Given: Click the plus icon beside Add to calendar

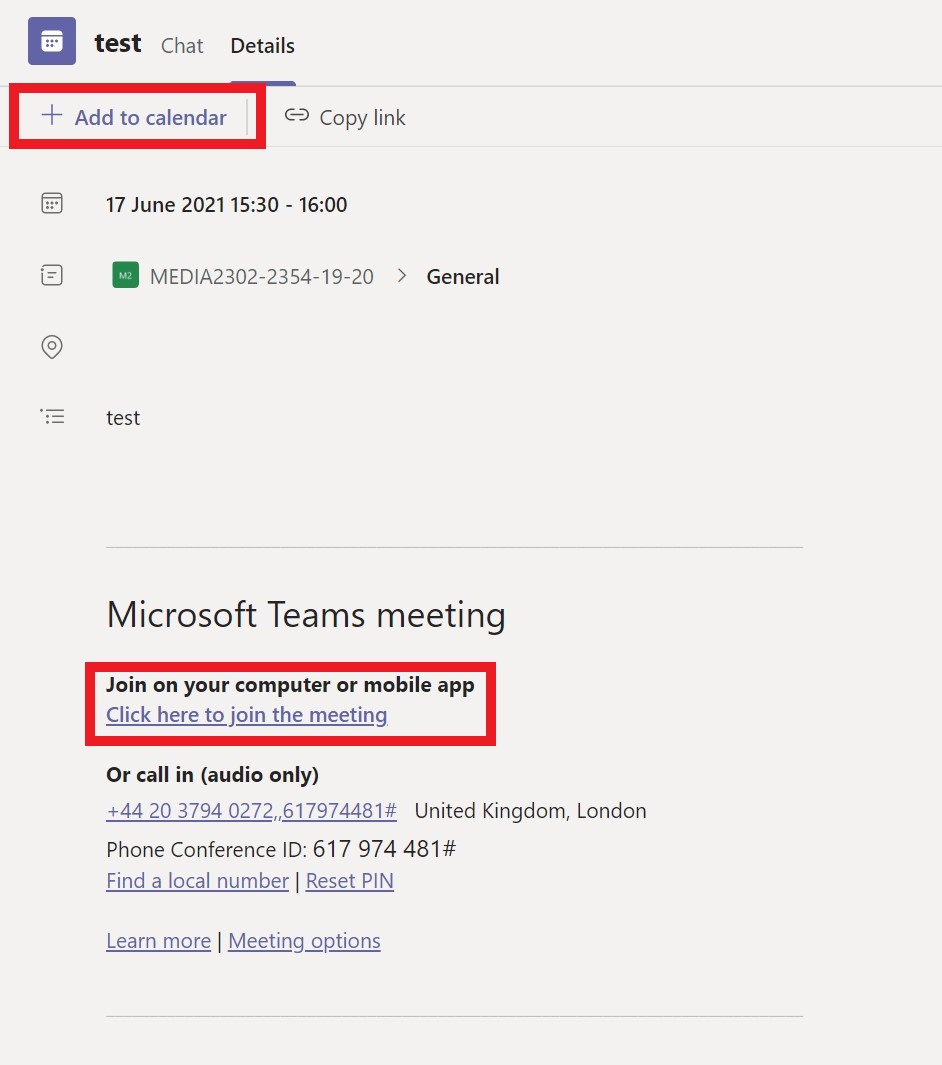Looking at the screenshot, I should pos(52,115).
